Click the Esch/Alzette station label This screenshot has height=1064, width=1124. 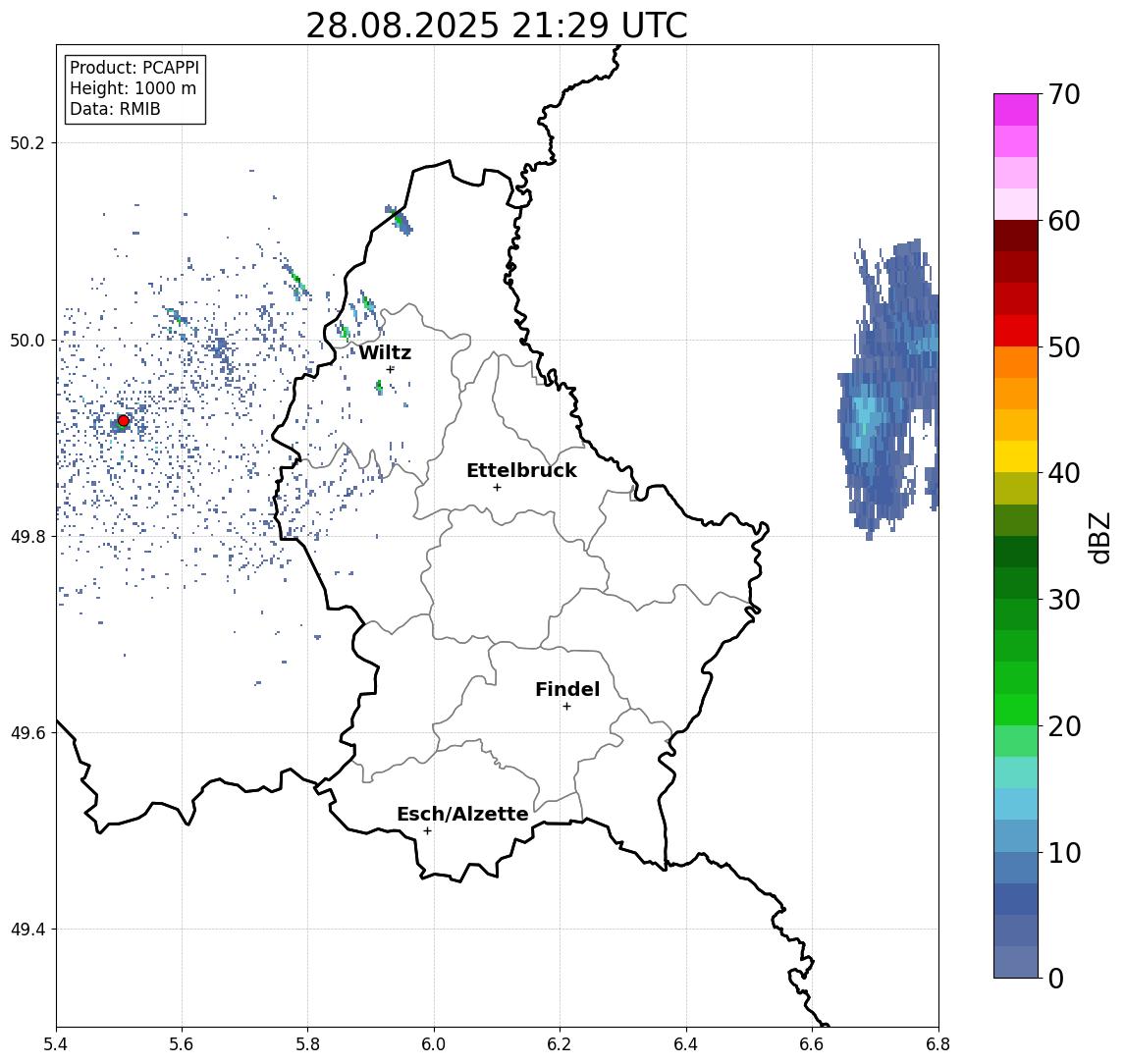click(x=462, y=814)
